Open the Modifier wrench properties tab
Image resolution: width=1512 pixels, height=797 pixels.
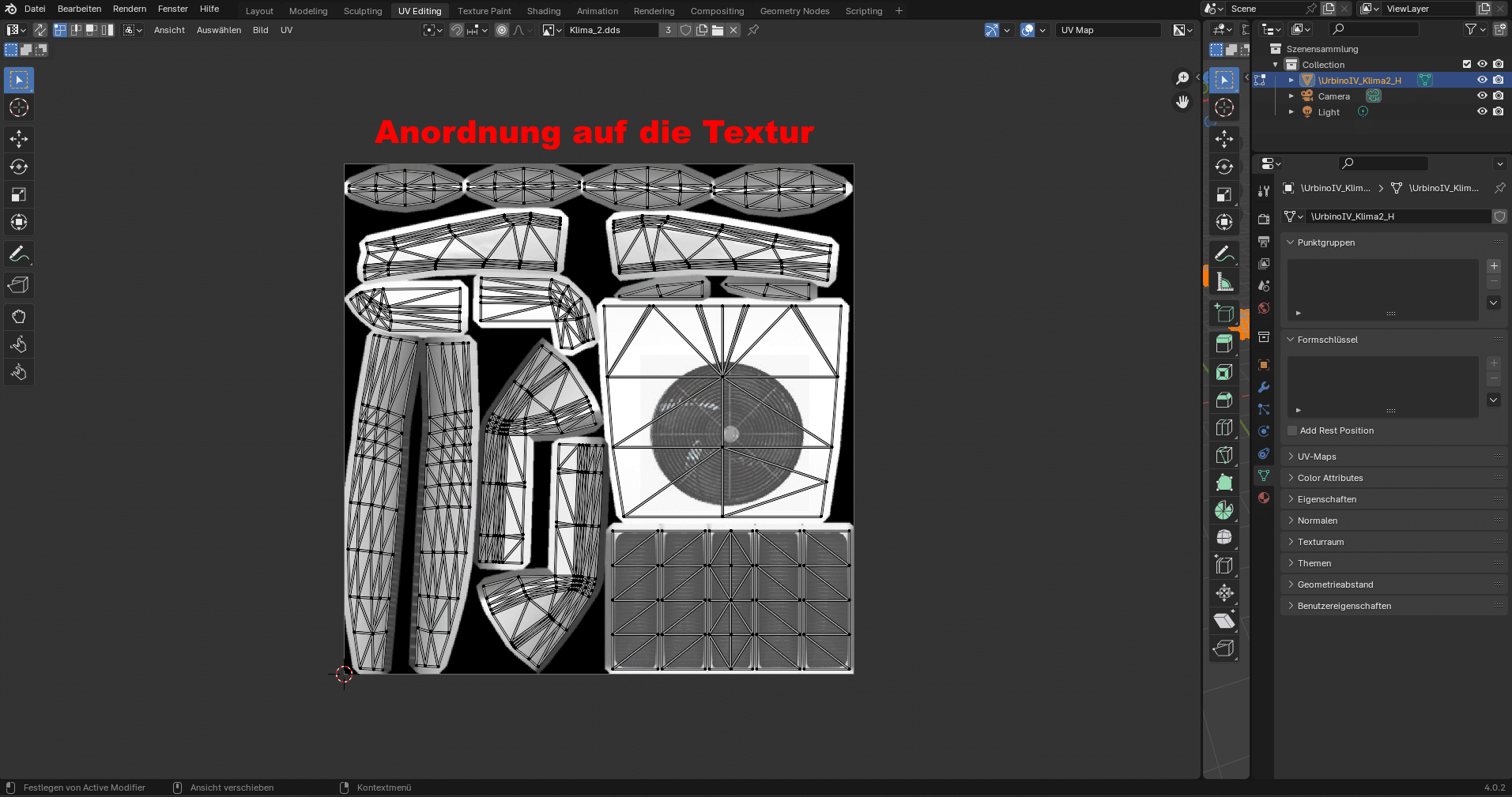pyautogui.click(x=1264, y=387)
